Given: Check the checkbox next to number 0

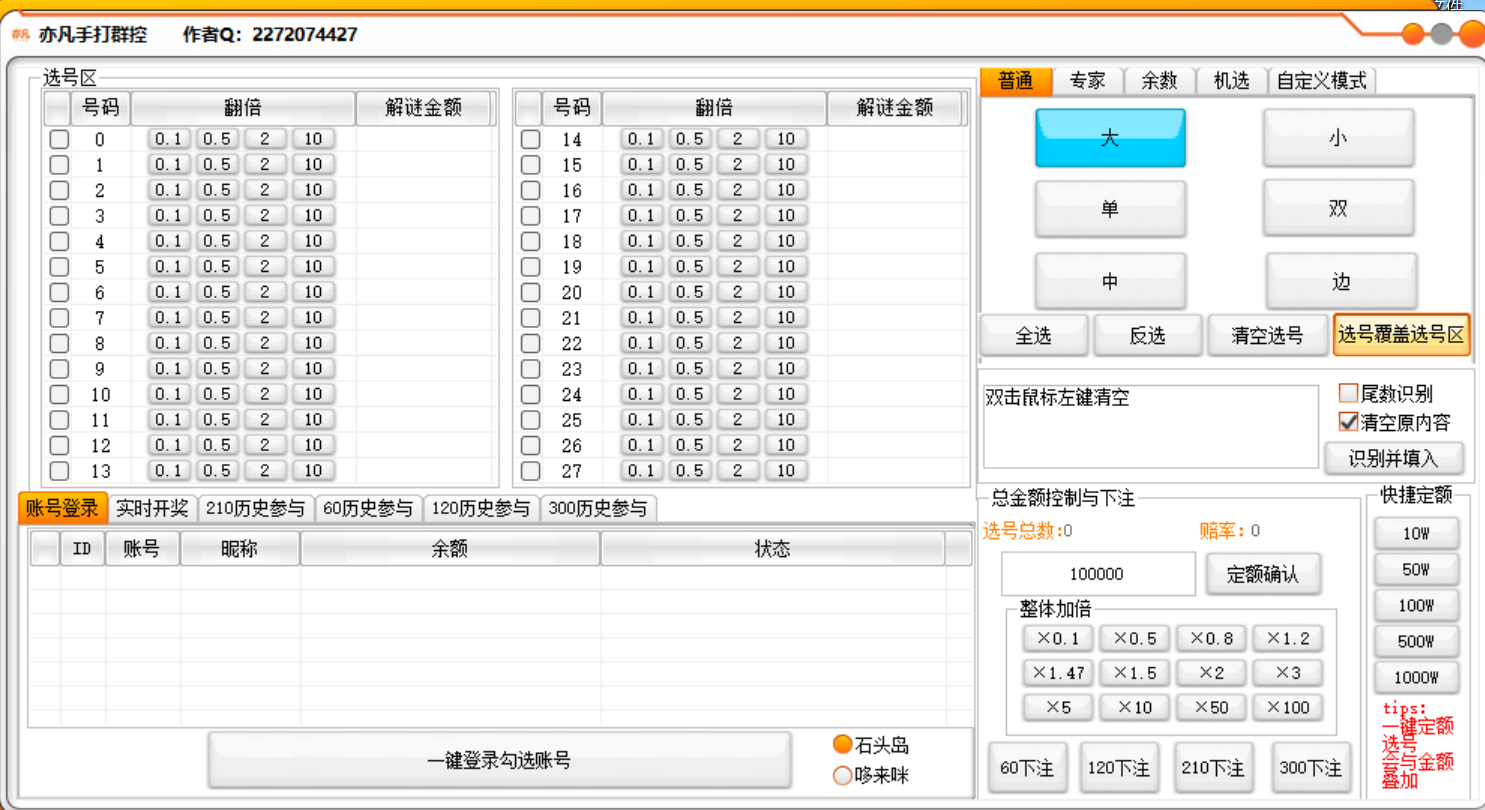Looking at the screenshot, I should [x=58, y=139].
